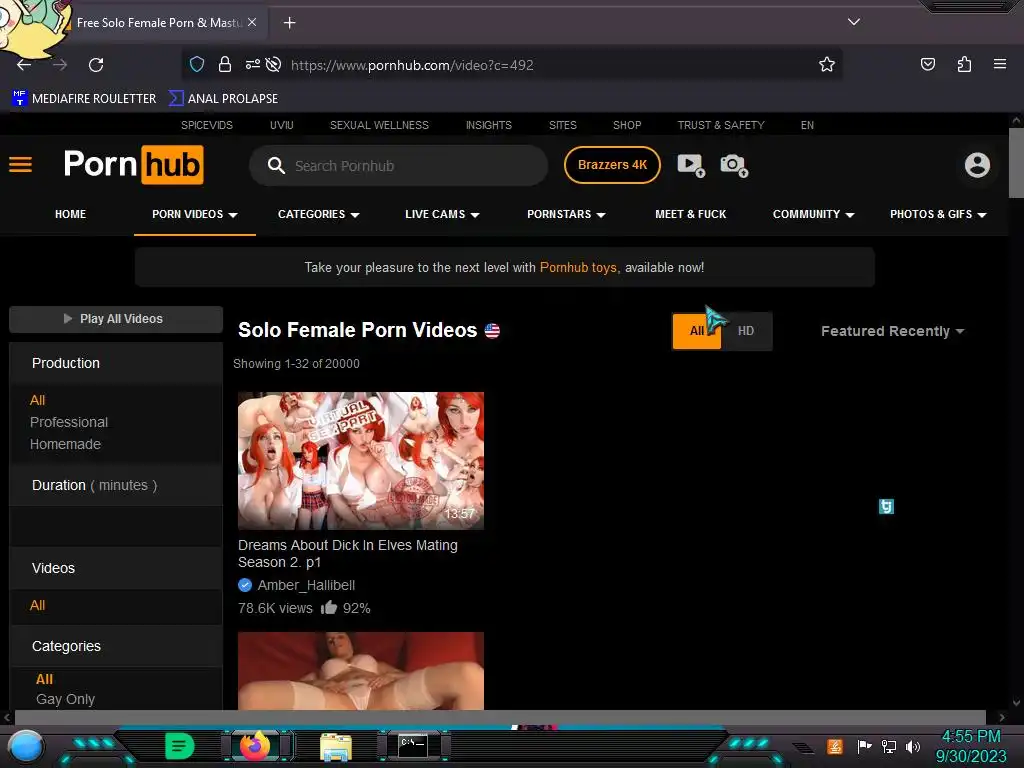Filter production by Professional
Screen dimensions: 1024x768
69,422
